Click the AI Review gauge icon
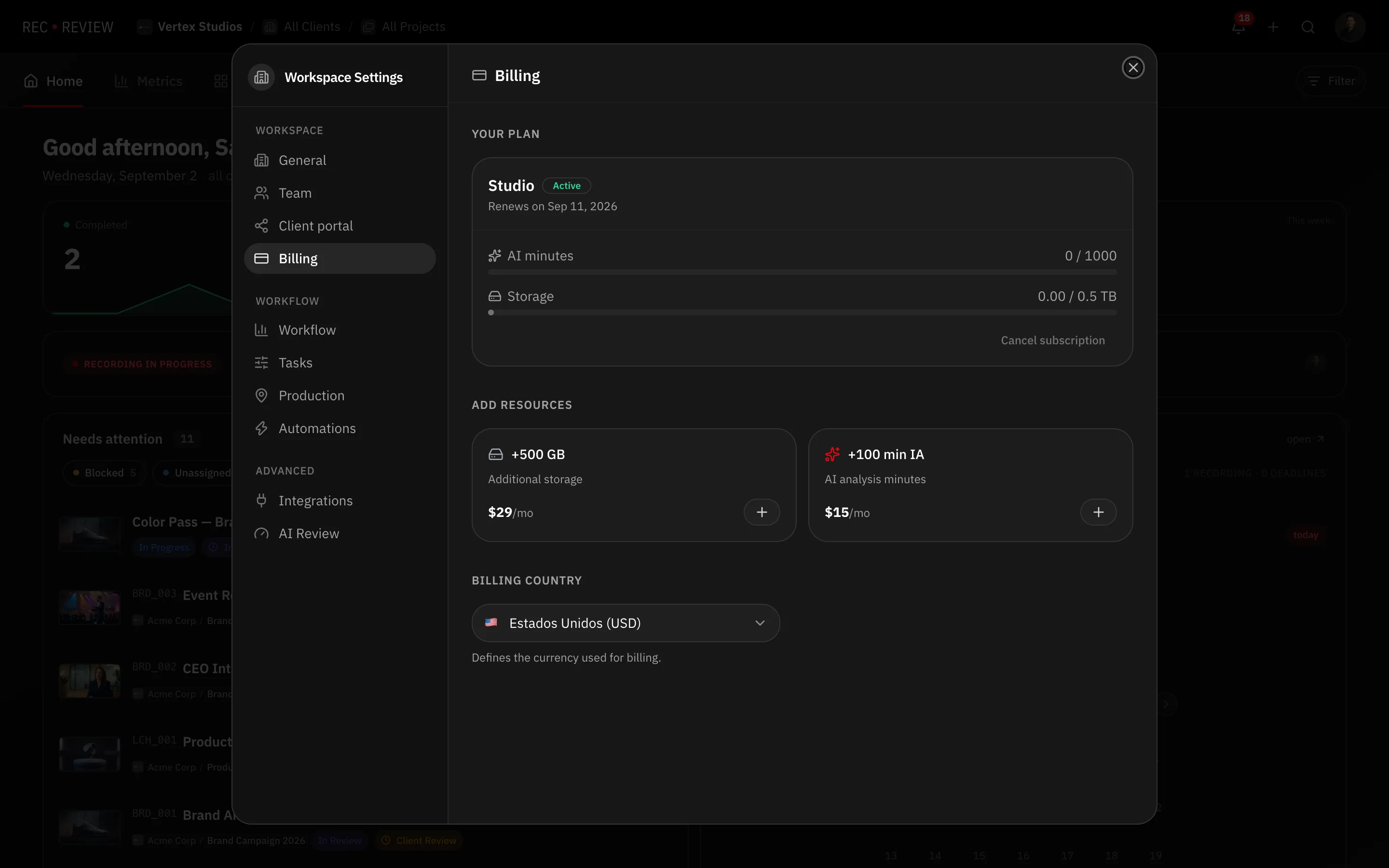The height and width of the screenshot is (868, 1389). tap(261, 533)
